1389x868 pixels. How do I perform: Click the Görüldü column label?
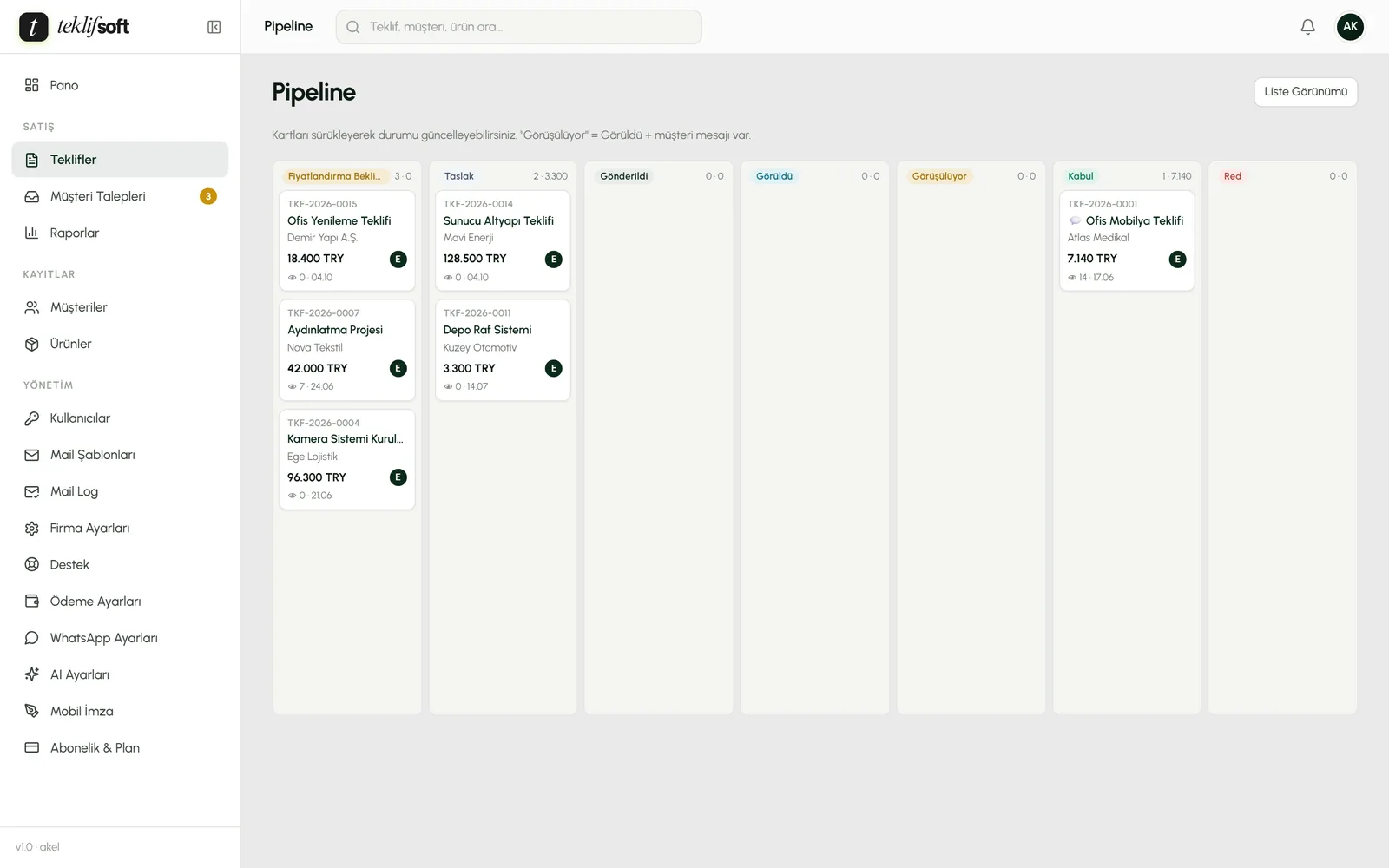tap(774, 176)
